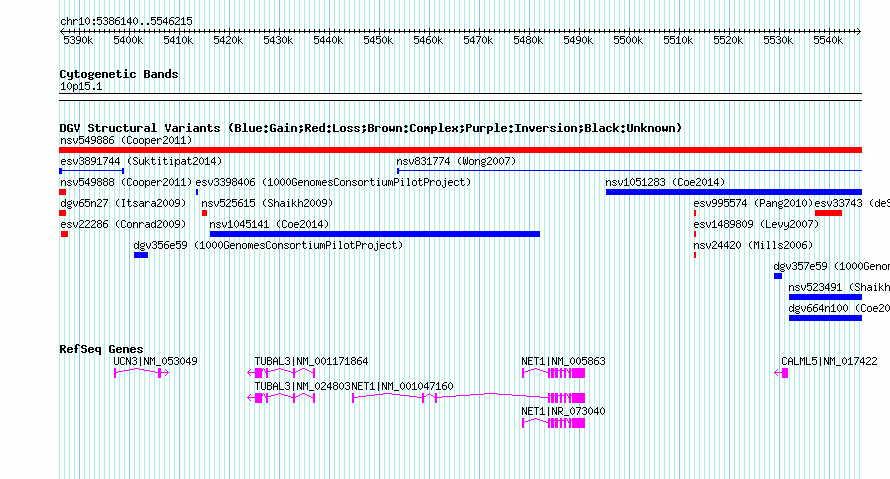Click the 5480k ruler tick label

[527, 40]
